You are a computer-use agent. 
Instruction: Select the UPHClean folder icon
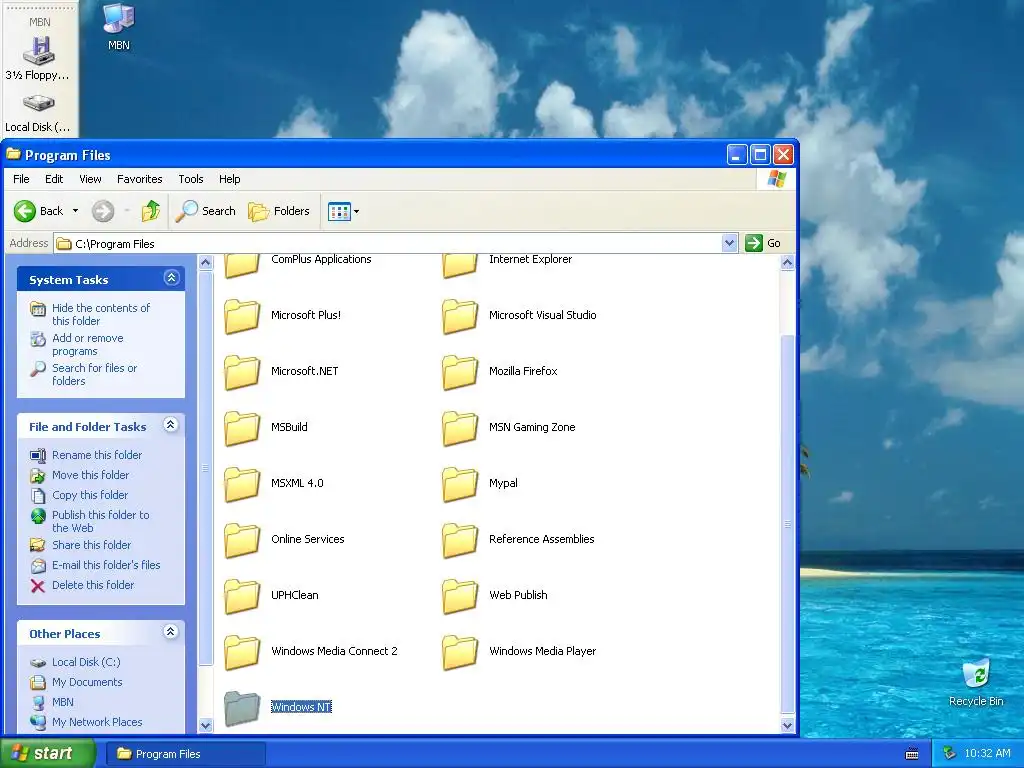pos(242,597)
